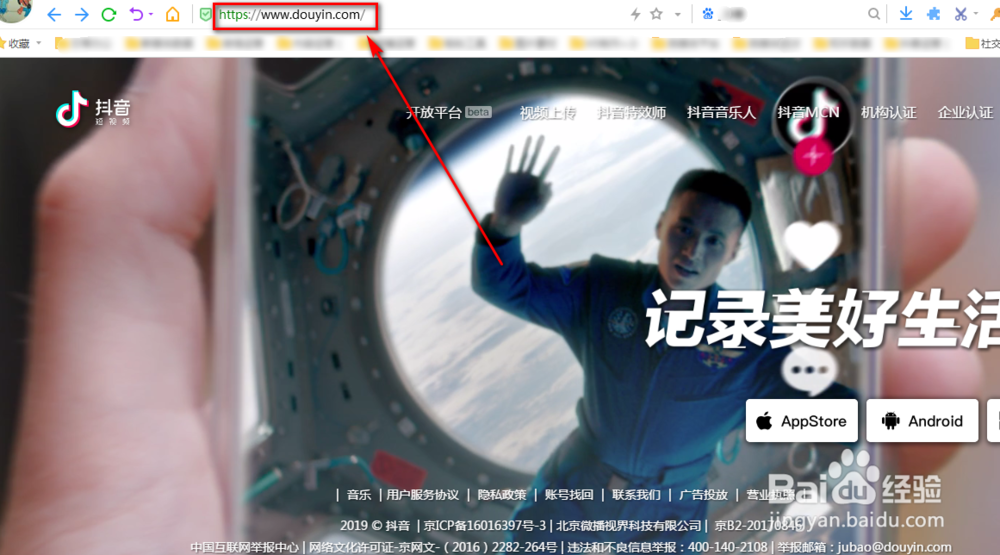Click the 举报邮箱 jubao@douyin.com text
Image resolution: width=1000 pixels, height=555 pixels.
(x=864, y=547)
